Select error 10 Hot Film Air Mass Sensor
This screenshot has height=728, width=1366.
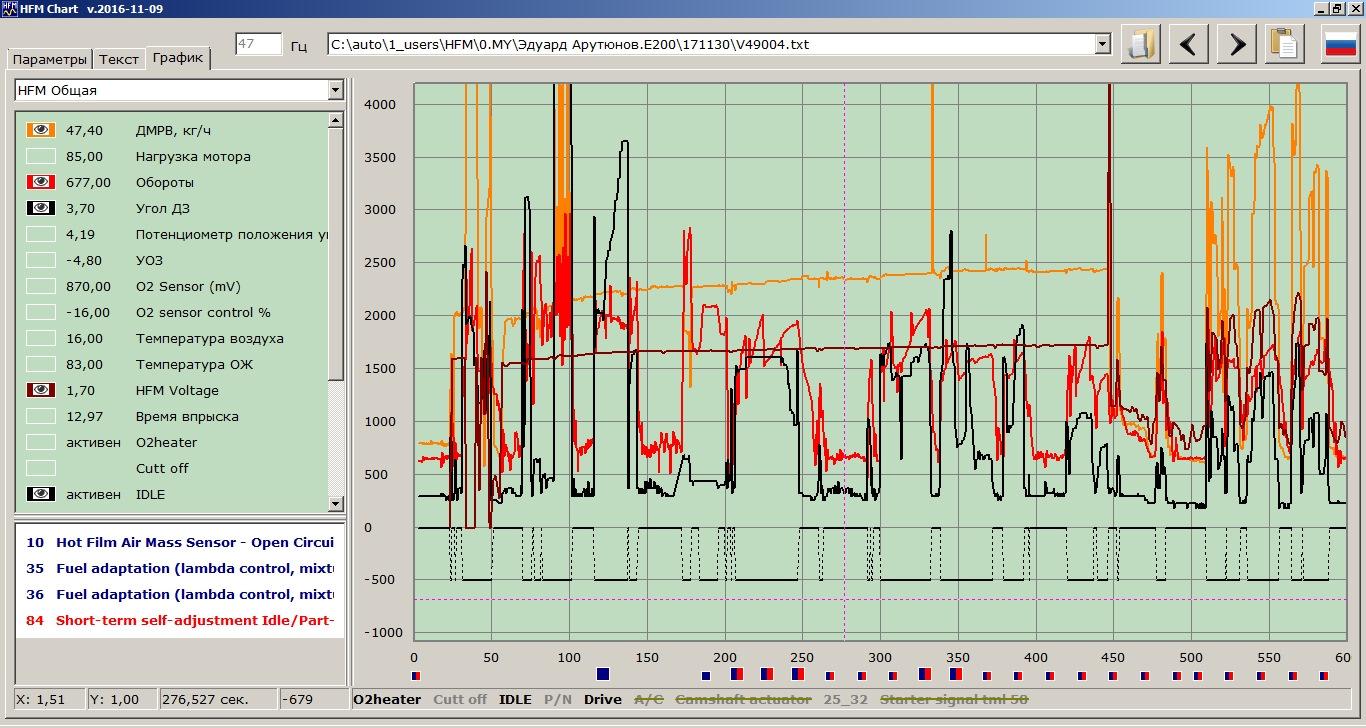[180, 542]
